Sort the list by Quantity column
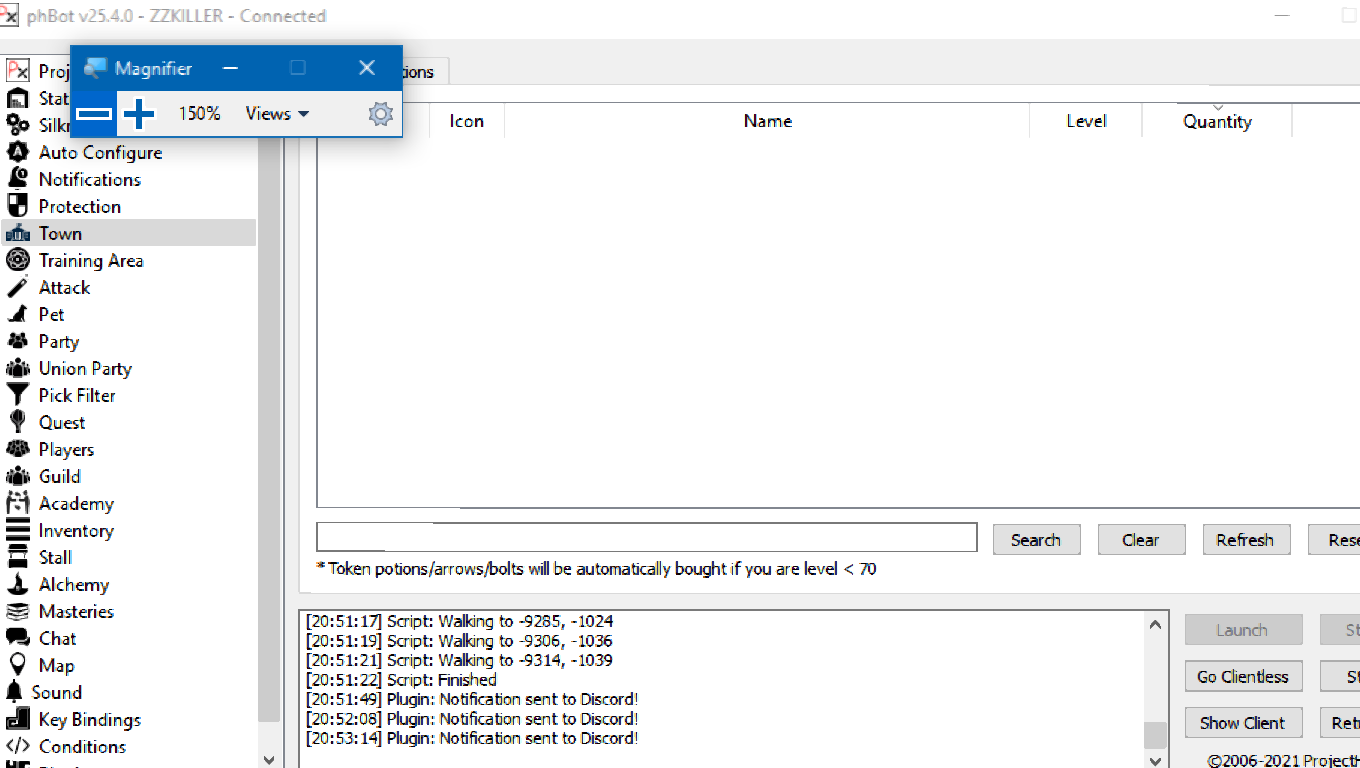 coord(1217,121)
